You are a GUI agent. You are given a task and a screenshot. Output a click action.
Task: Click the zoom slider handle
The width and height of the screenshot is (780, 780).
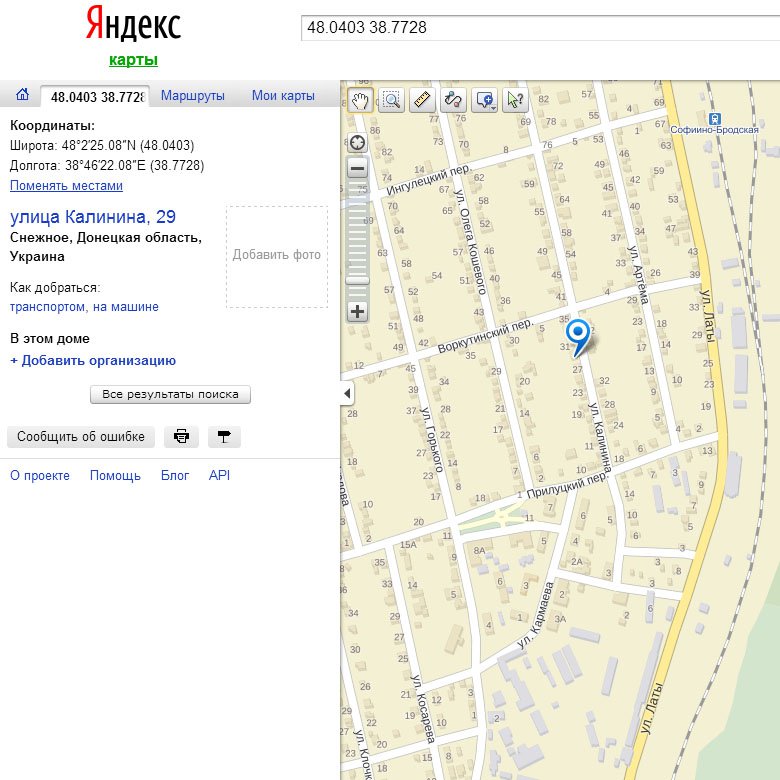tap(357, 281)
